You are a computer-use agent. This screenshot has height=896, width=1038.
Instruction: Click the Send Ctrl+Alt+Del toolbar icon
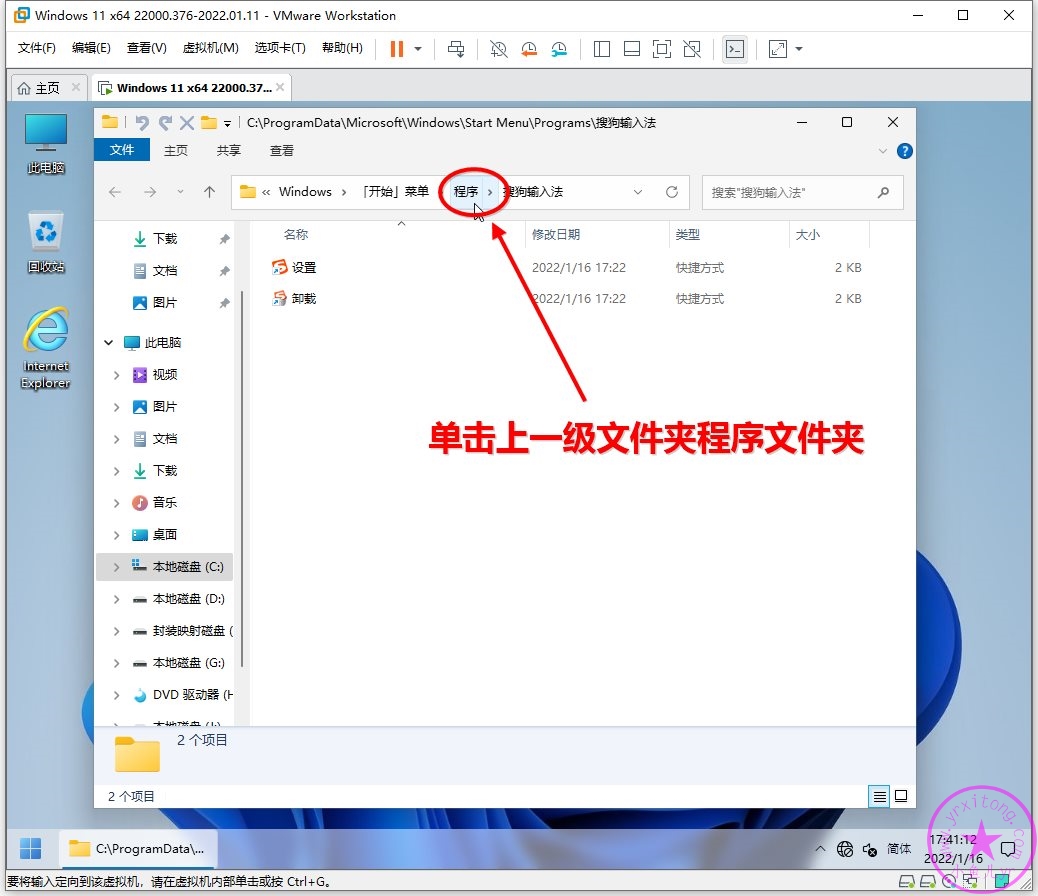pos(456,49)
